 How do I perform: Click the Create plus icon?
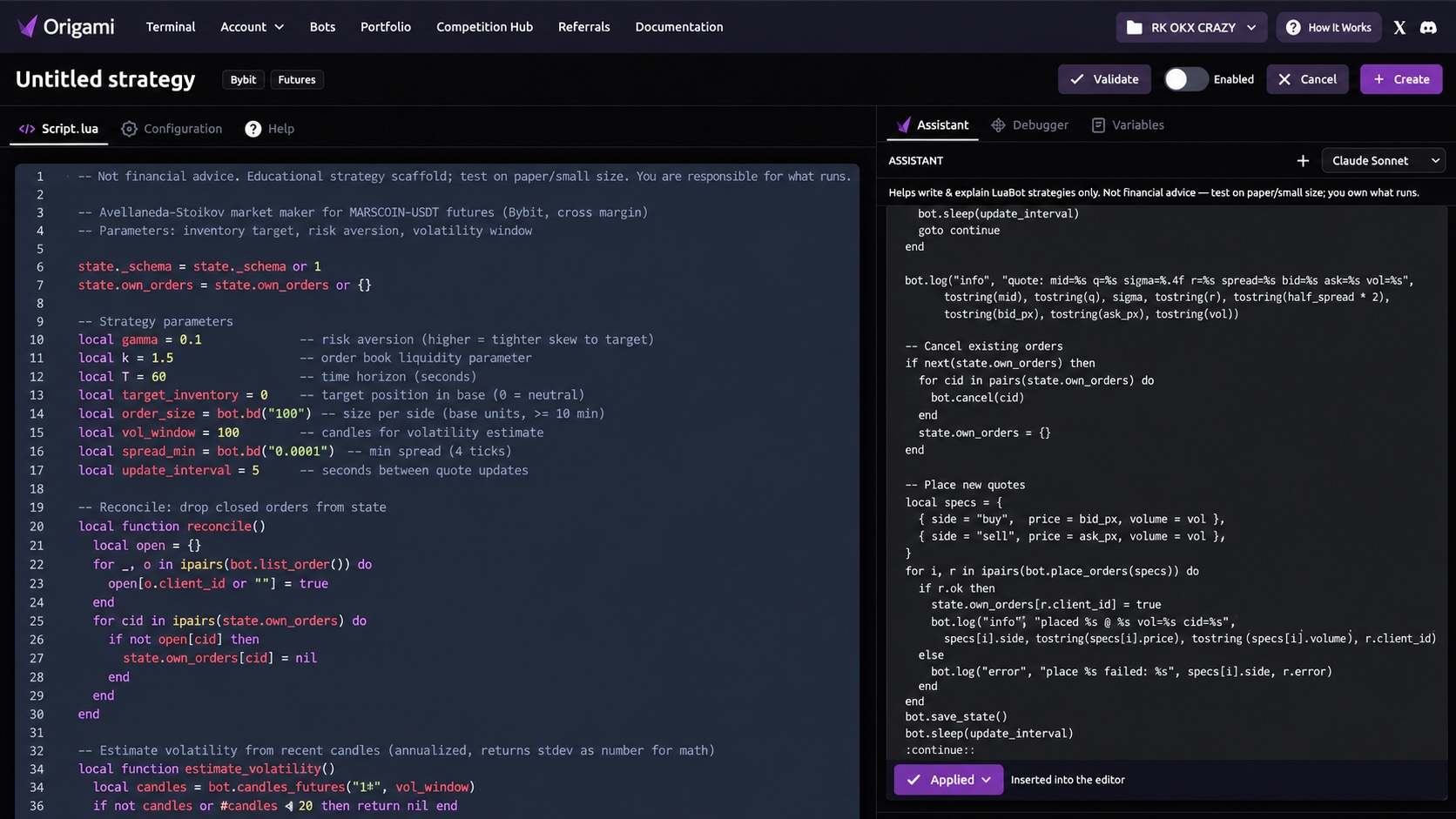pos(1378,79)
